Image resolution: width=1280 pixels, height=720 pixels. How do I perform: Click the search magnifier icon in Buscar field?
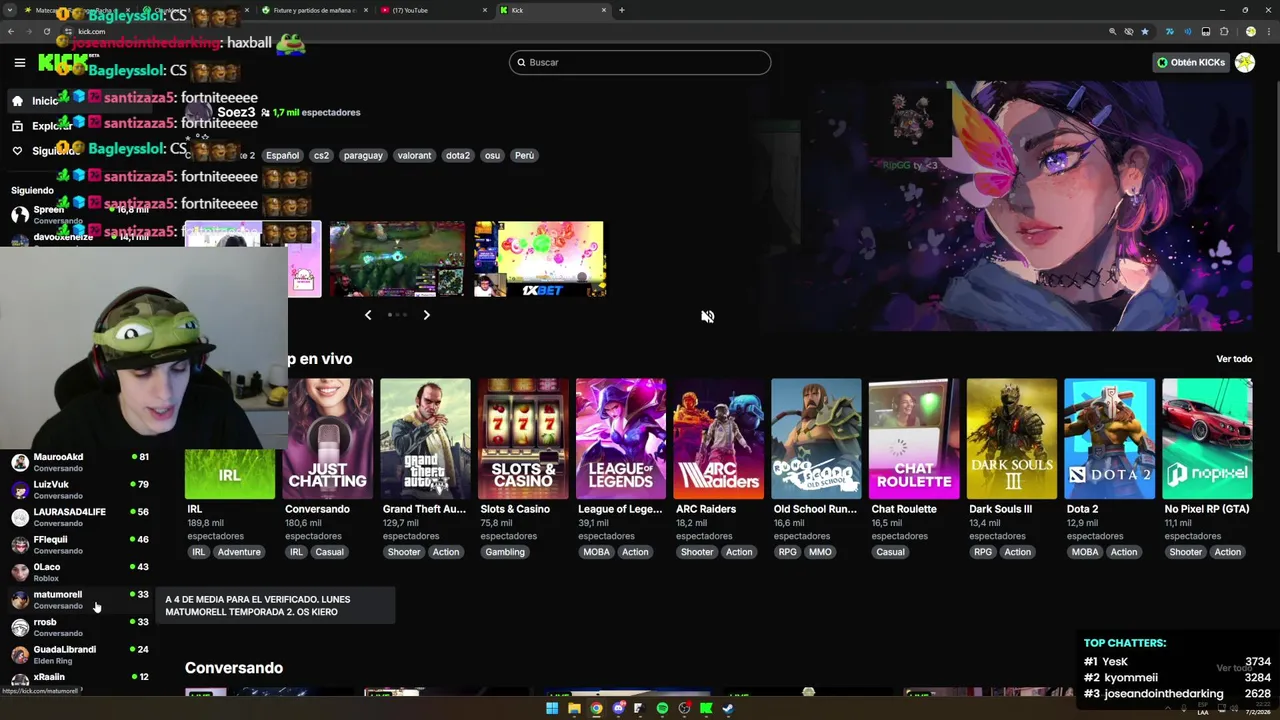click(521, 62)
